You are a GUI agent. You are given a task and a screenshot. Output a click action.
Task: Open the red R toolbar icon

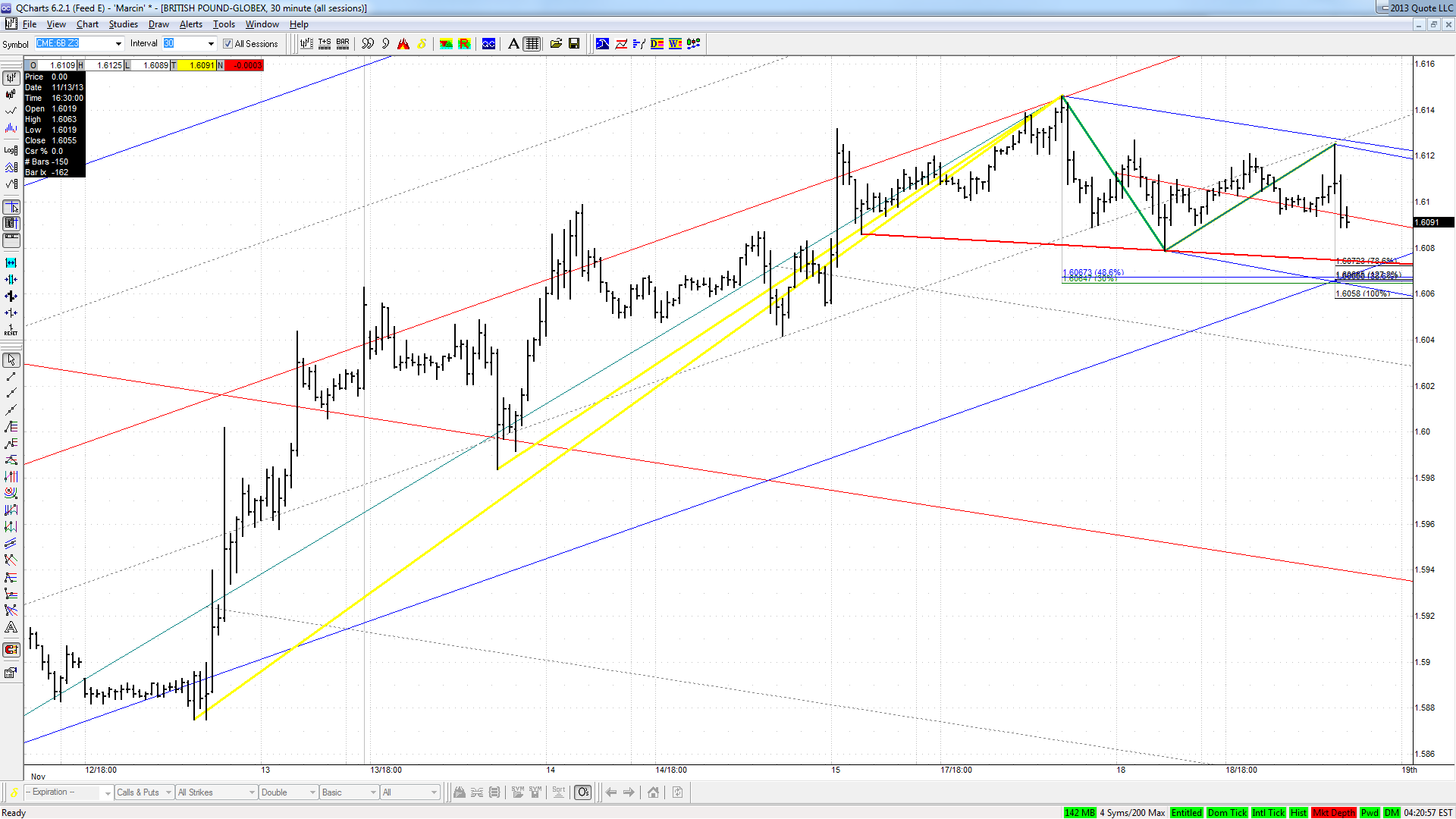(x=464, y=44)
